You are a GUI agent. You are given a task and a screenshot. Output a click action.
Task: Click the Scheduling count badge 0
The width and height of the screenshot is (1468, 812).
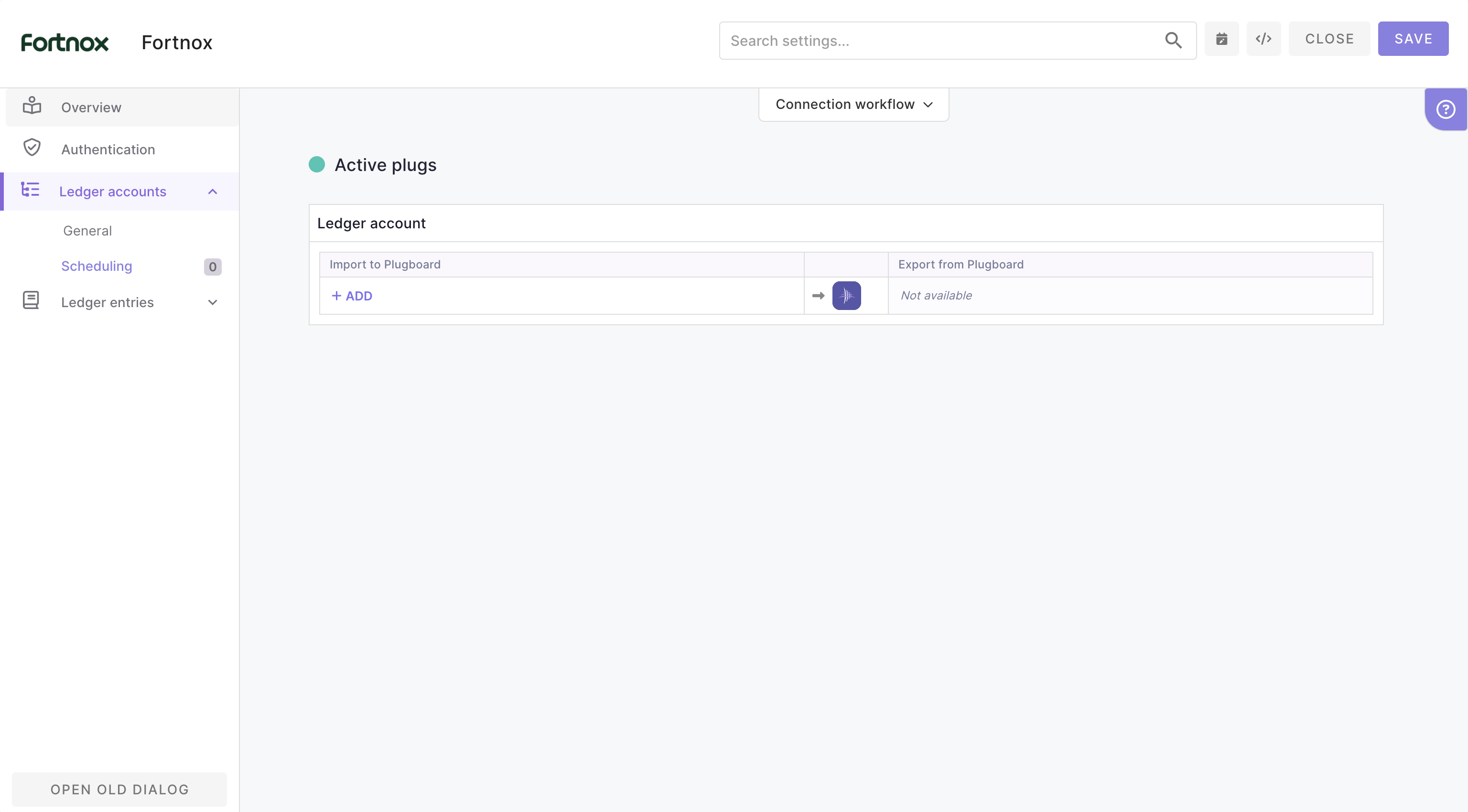point(213,267)
